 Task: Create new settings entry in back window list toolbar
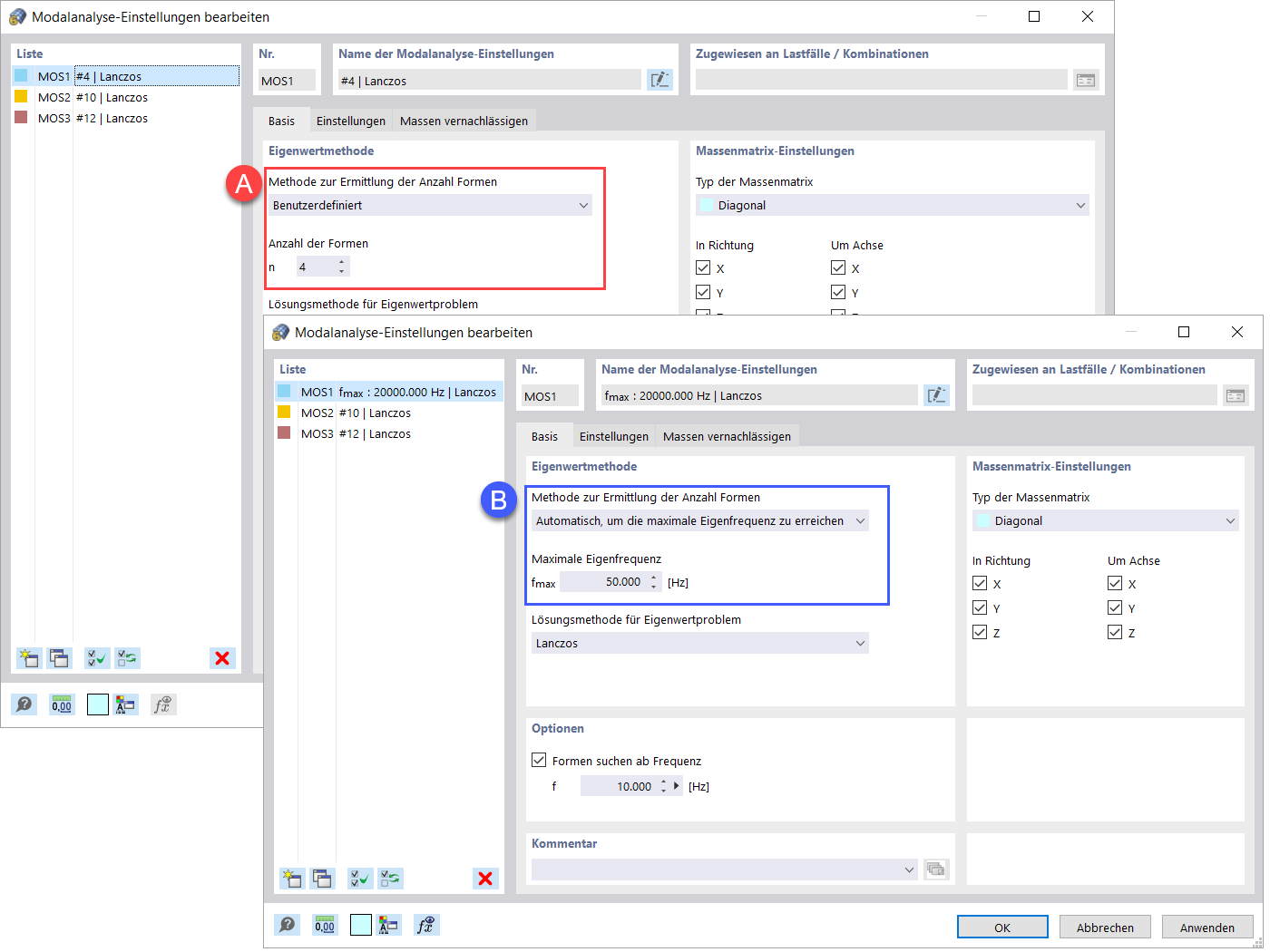pos(29,658)
